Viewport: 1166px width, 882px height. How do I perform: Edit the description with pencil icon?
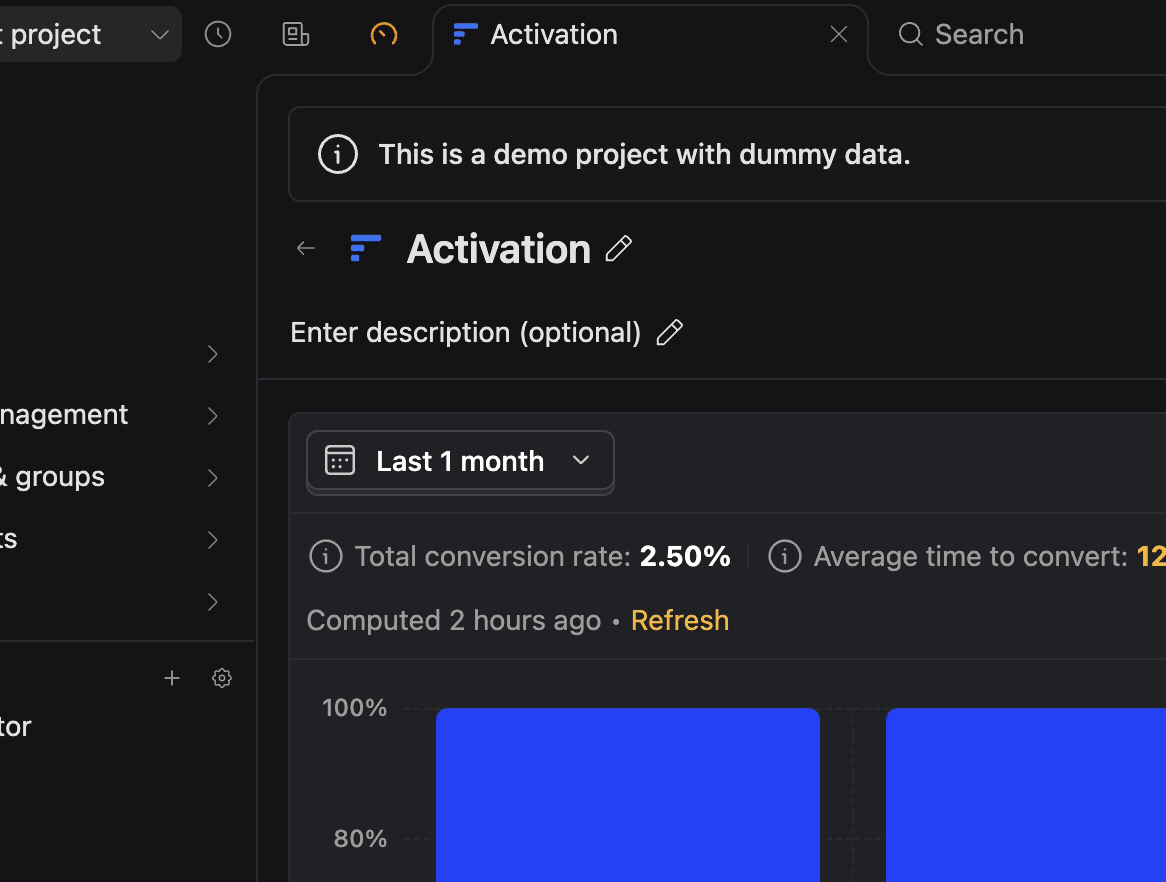coord(669,332)
